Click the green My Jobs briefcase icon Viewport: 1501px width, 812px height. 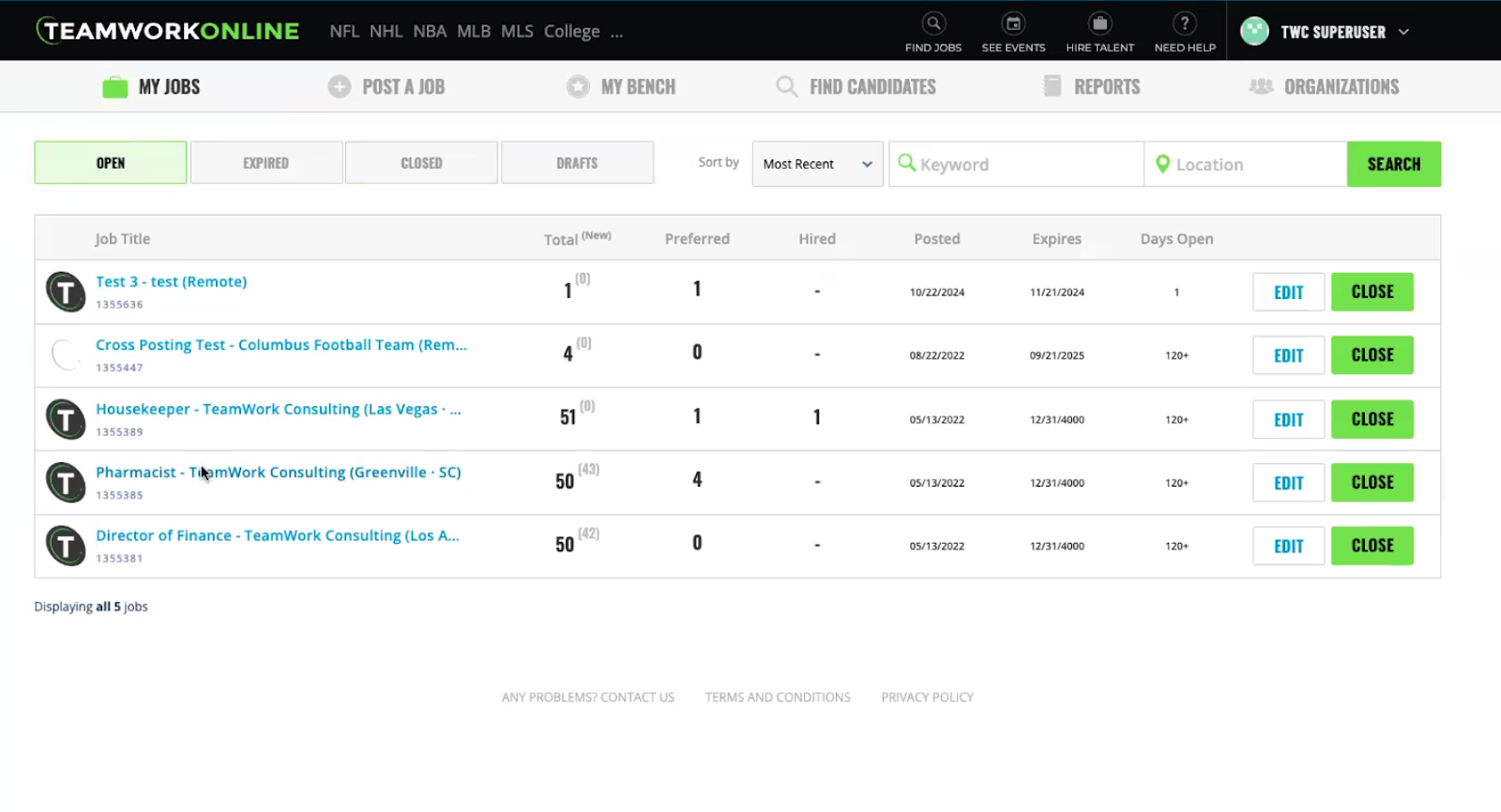(115, 87)
